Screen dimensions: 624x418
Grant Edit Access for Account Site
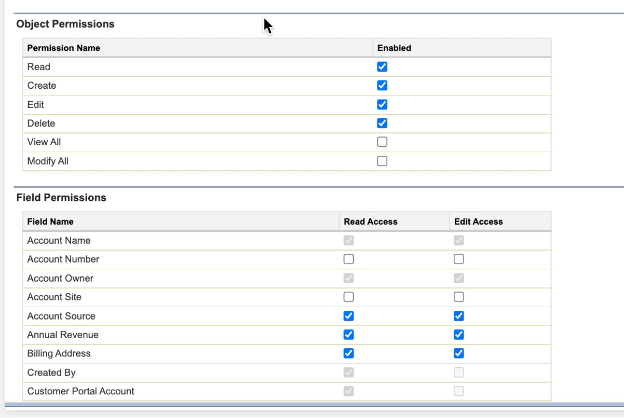coord(459,297)
